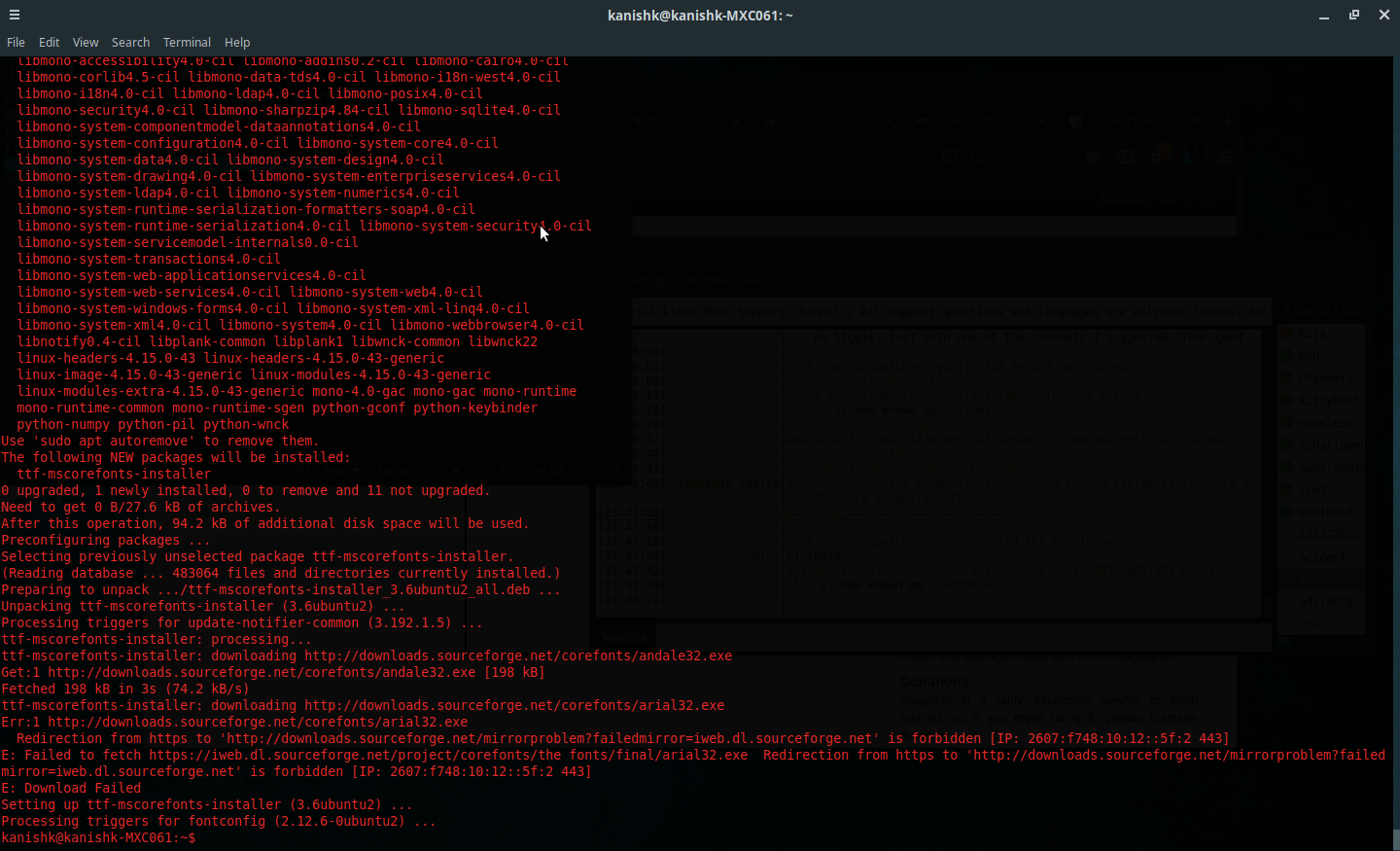
Task: Click the 'Selecting previously unselected package' line
Action: tap(258, 556)
